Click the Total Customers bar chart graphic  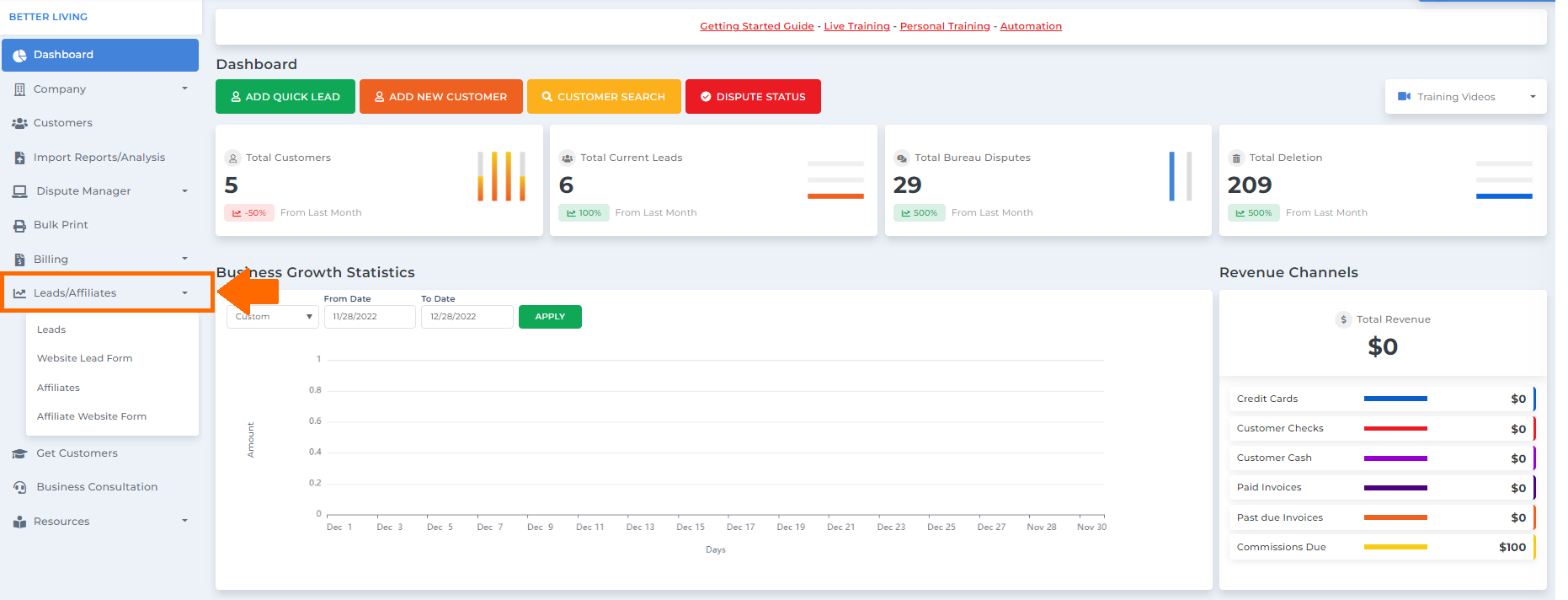pyautogui.click(x=501, y=176)
